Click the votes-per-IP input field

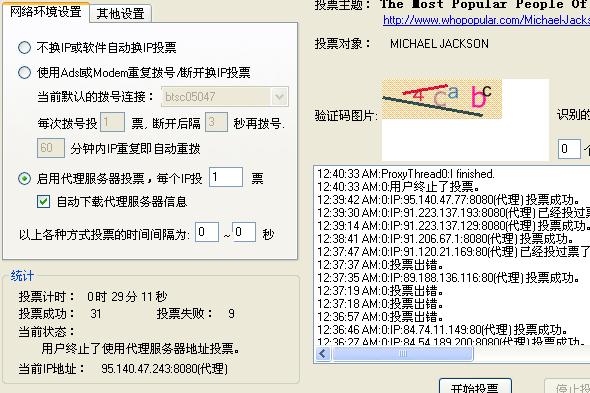[x=226, y=177]
